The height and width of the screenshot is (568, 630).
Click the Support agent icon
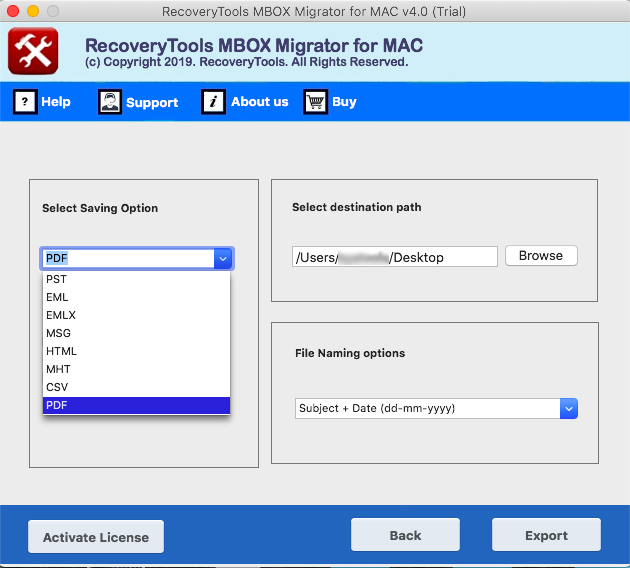(x=110, y=102)
